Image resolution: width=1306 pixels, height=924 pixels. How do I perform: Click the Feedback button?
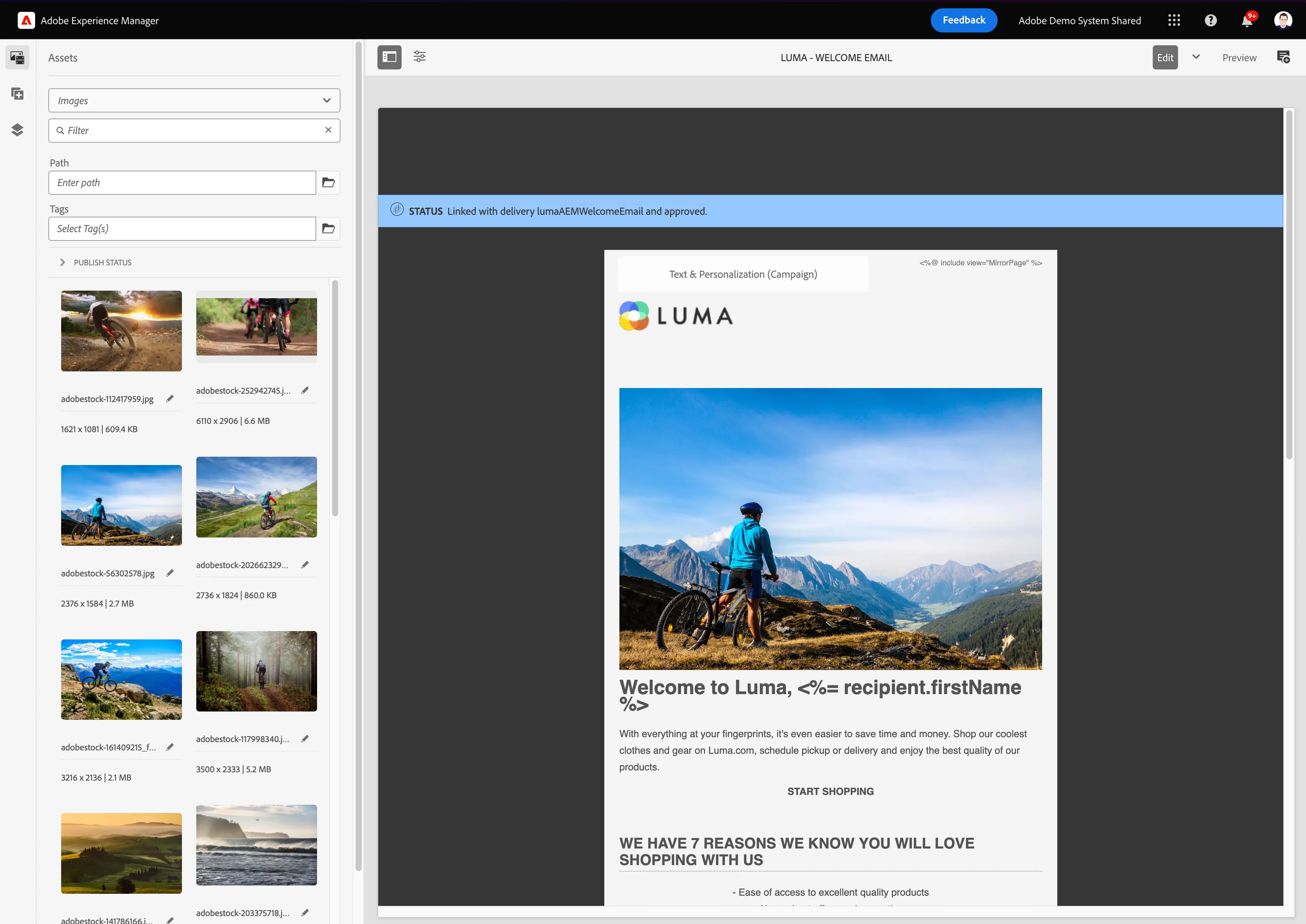click(x=964, y=20)
